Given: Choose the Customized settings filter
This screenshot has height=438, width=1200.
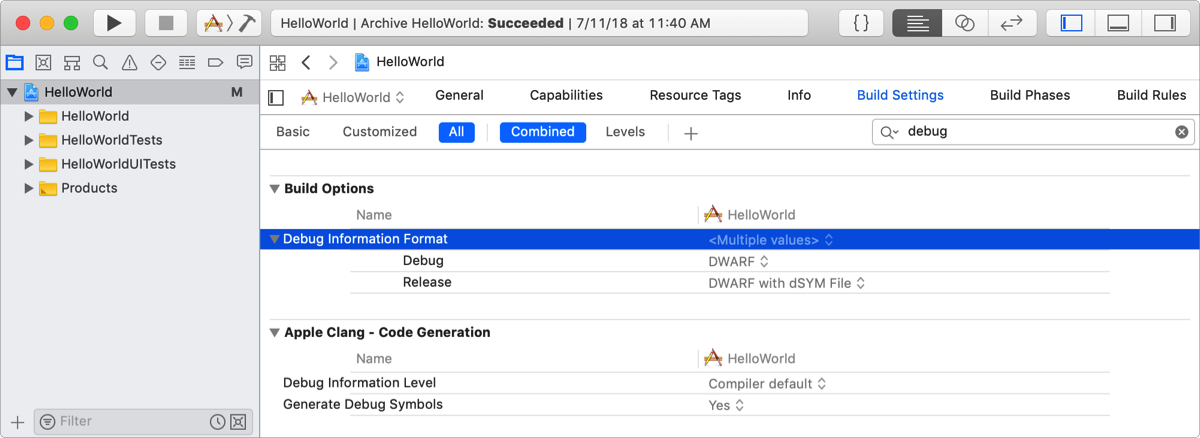Looking at the screenshot, I should (379, 132).
